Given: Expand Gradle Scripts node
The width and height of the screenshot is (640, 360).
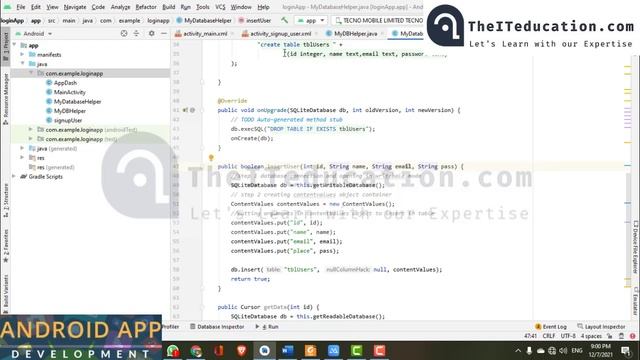Looking at the screenshot, I should click(14, 177).
